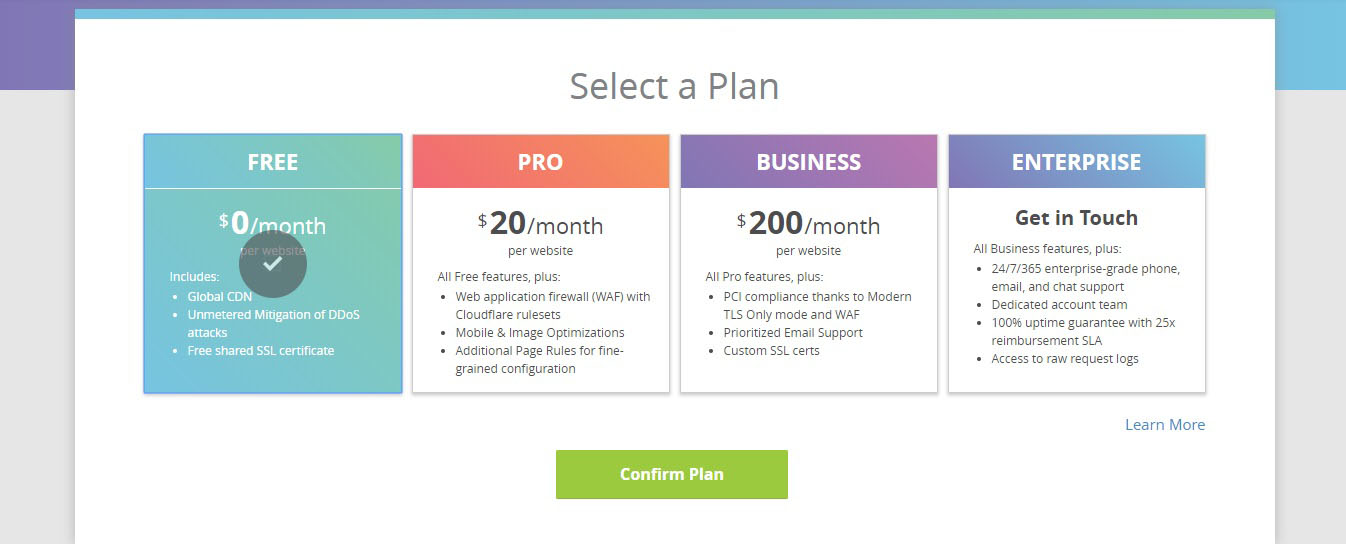Click the $20/month price text

click(541, 223)
